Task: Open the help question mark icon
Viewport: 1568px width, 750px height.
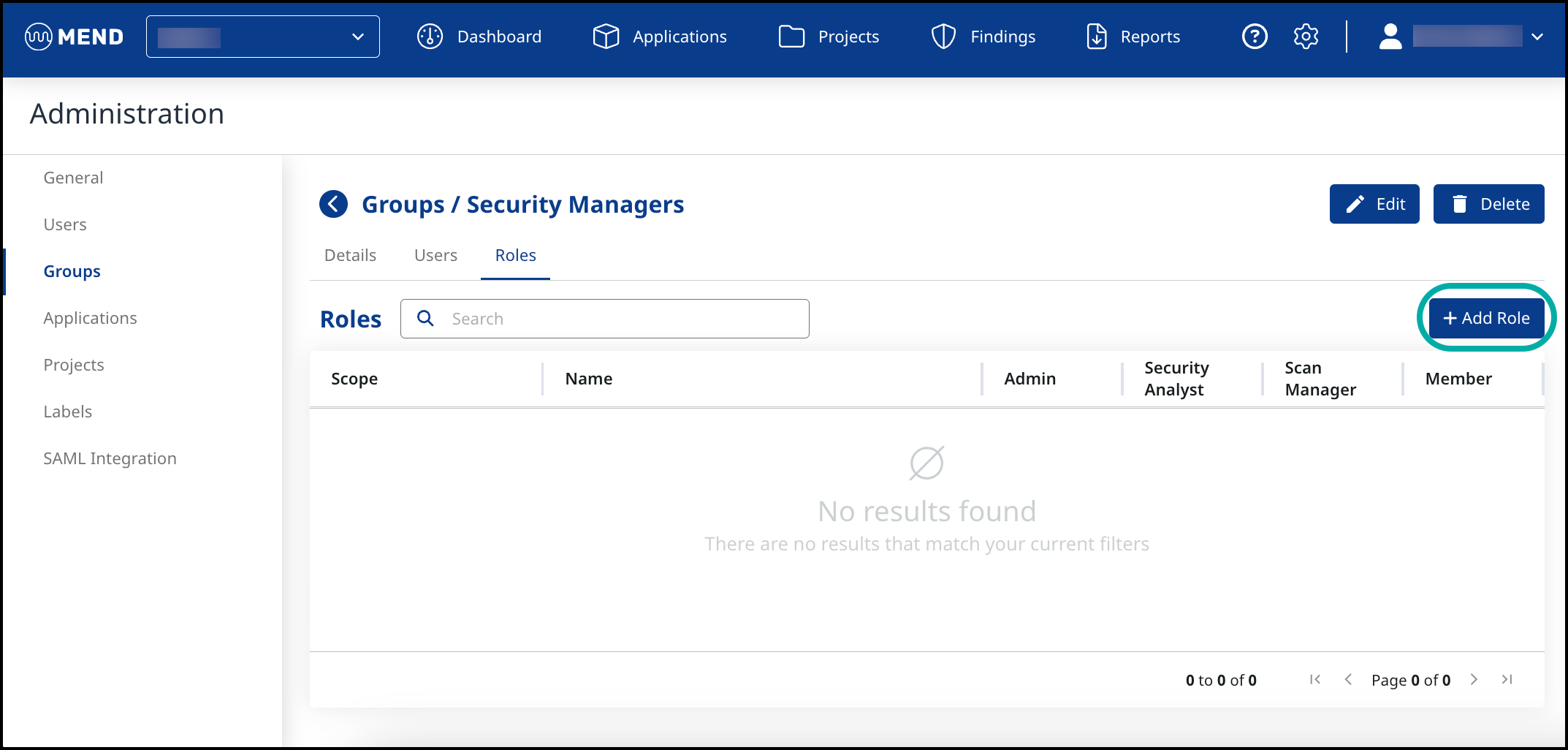Action: coord(1255,37)
